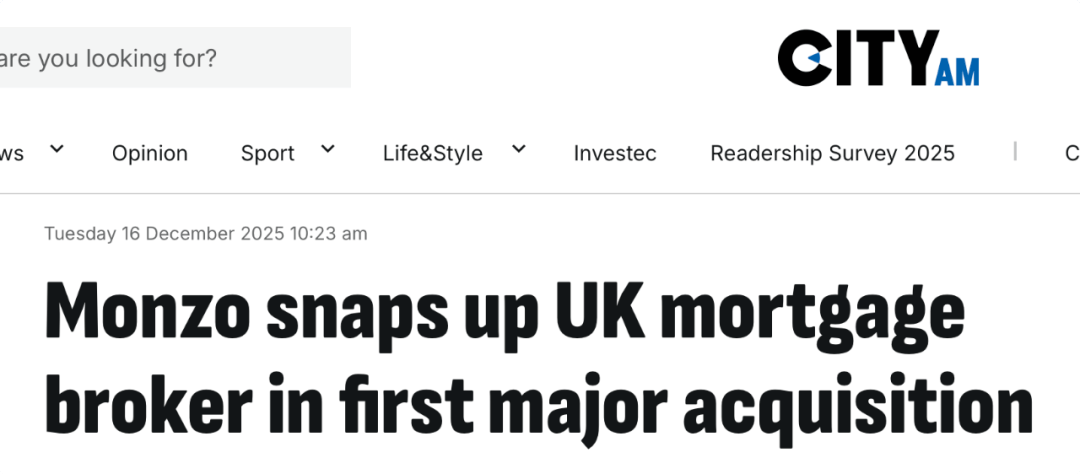This screenshot has height=474, width=1080.
Task: Open the Opinion section
Action: (150, 153)
